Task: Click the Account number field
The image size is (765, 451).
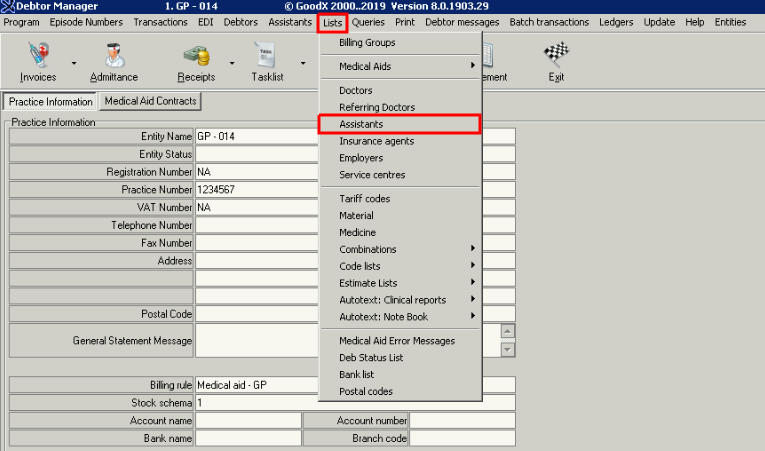Action: coord(462,421)
